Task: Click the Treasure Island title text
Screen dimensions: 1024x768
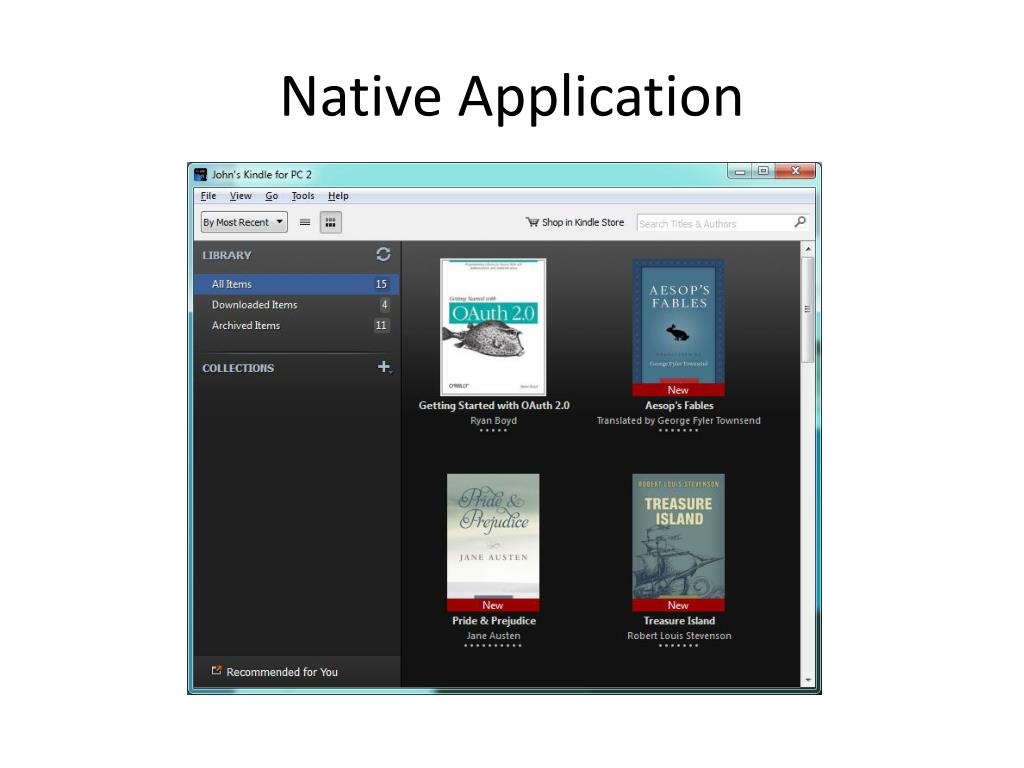Action: pyautogui.click(x=679, y=620)
